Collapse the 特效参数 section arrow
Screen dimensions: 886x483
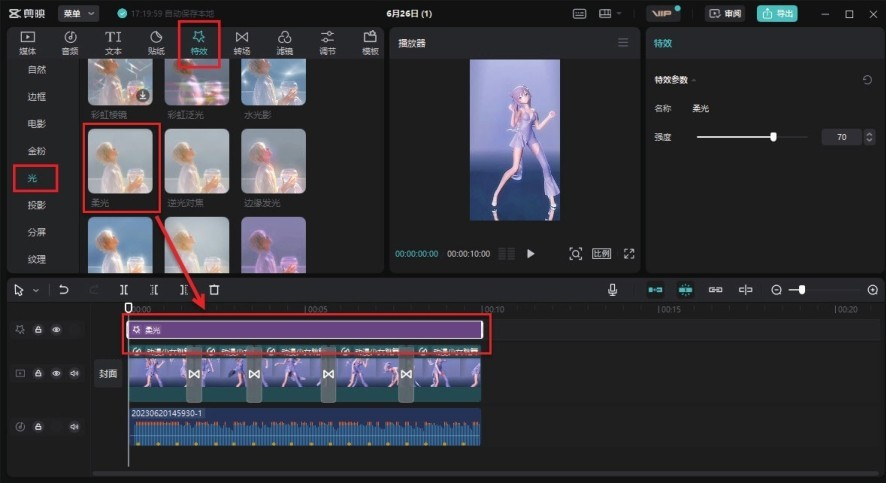coord(694,80)
